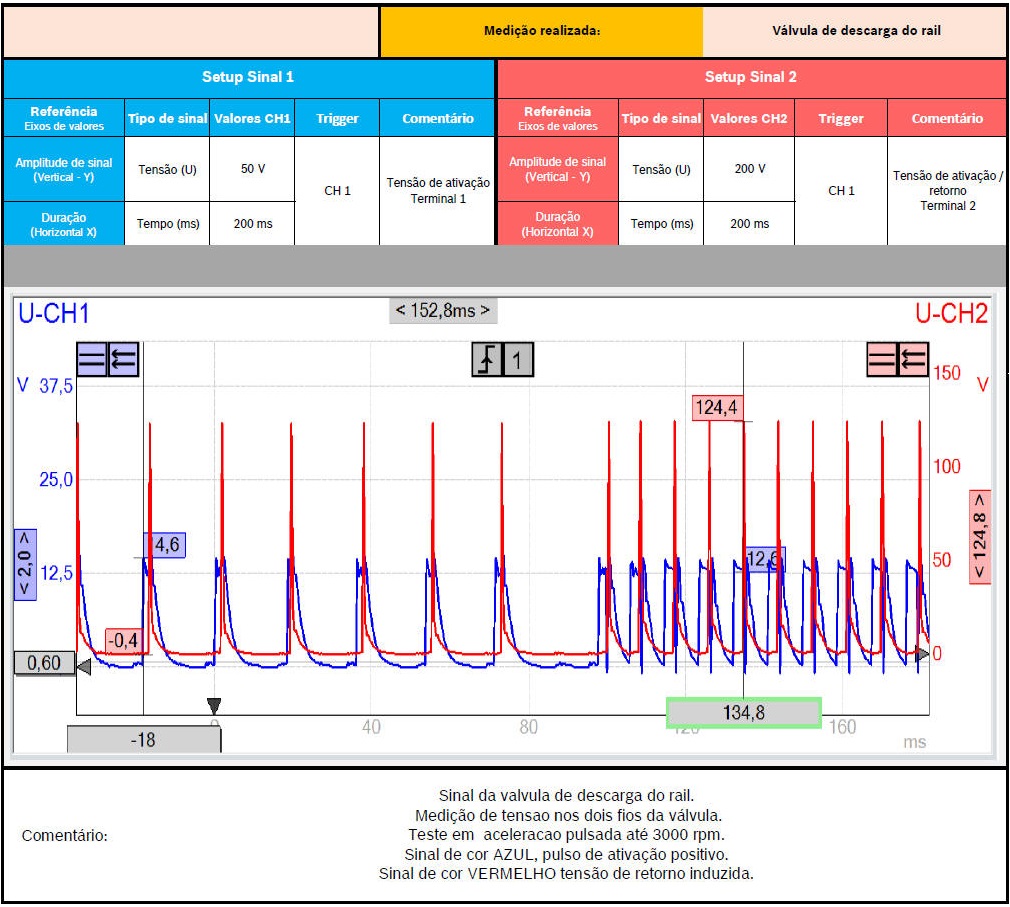1010x907 pixels.
Task: Click the Setup Sinal 1 header
Action: [x=248, y=77]
